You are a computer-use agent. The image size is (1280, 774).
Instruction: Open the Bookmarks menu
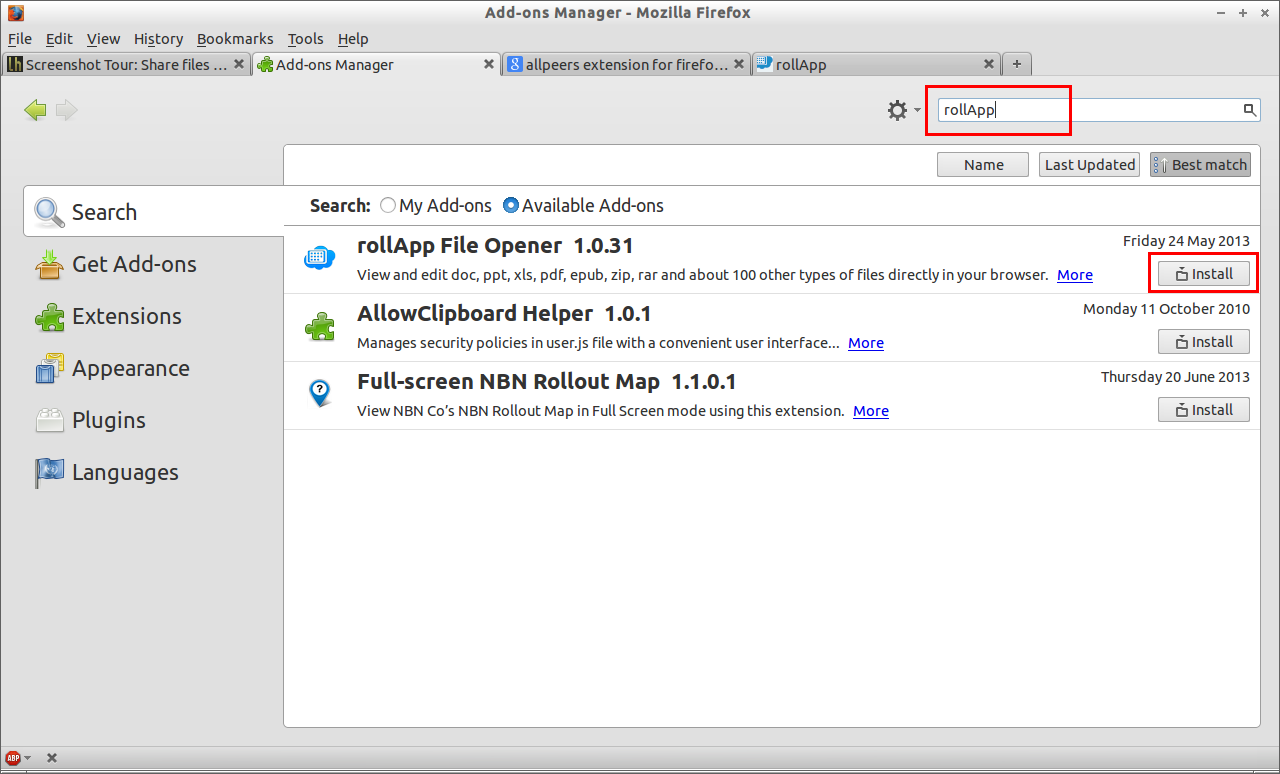pos(235,39)
